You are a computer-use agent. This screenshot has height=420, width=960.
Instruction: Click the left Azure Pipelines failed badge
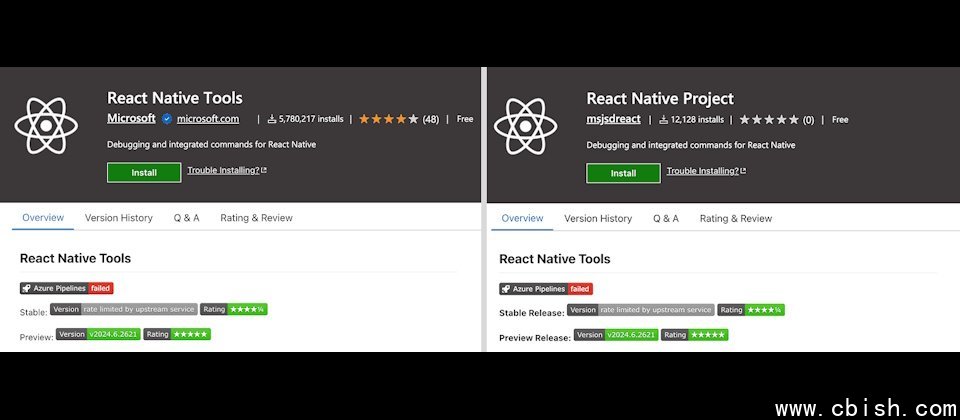[66, 288]
